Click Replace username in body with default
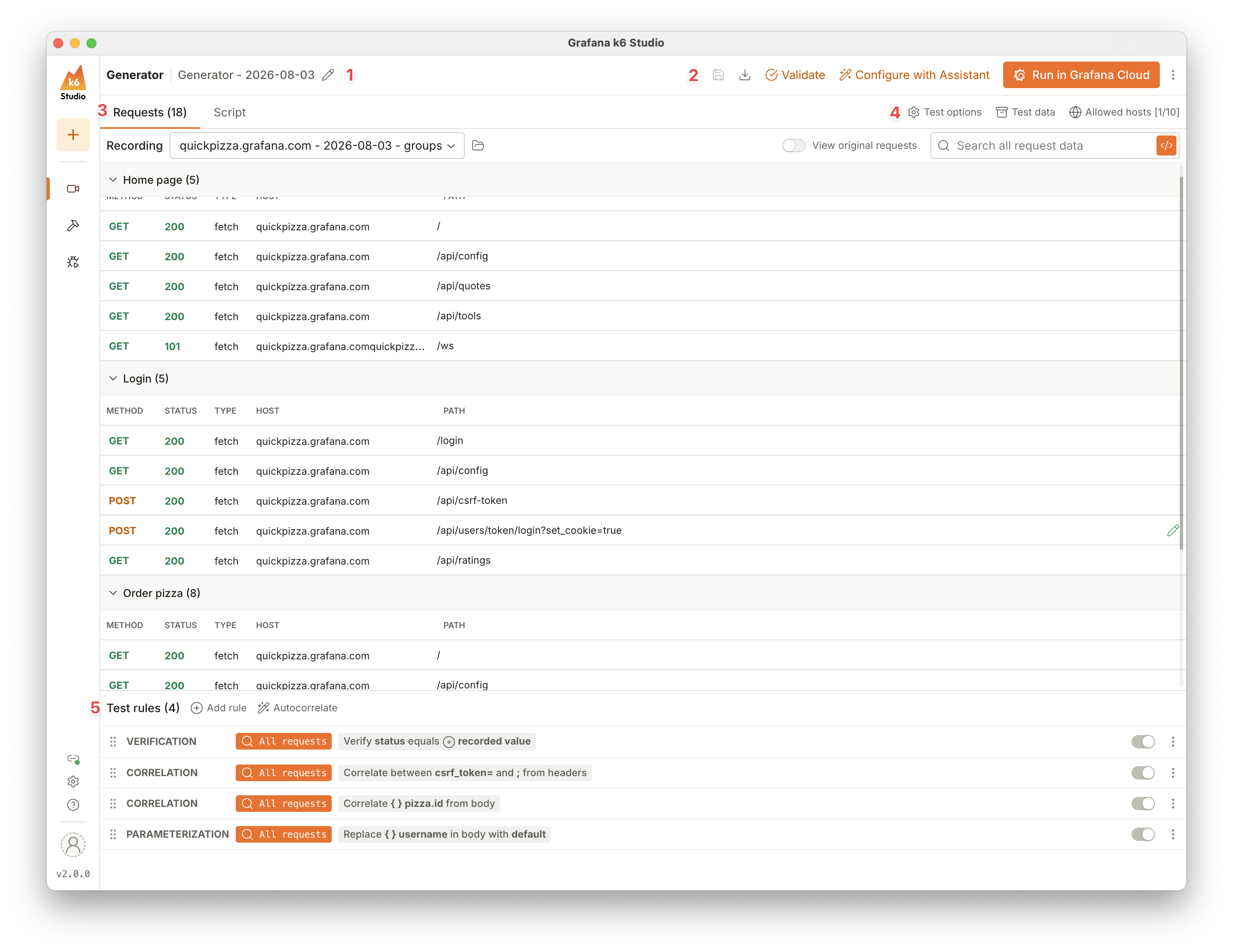 [x=444, y=834]
